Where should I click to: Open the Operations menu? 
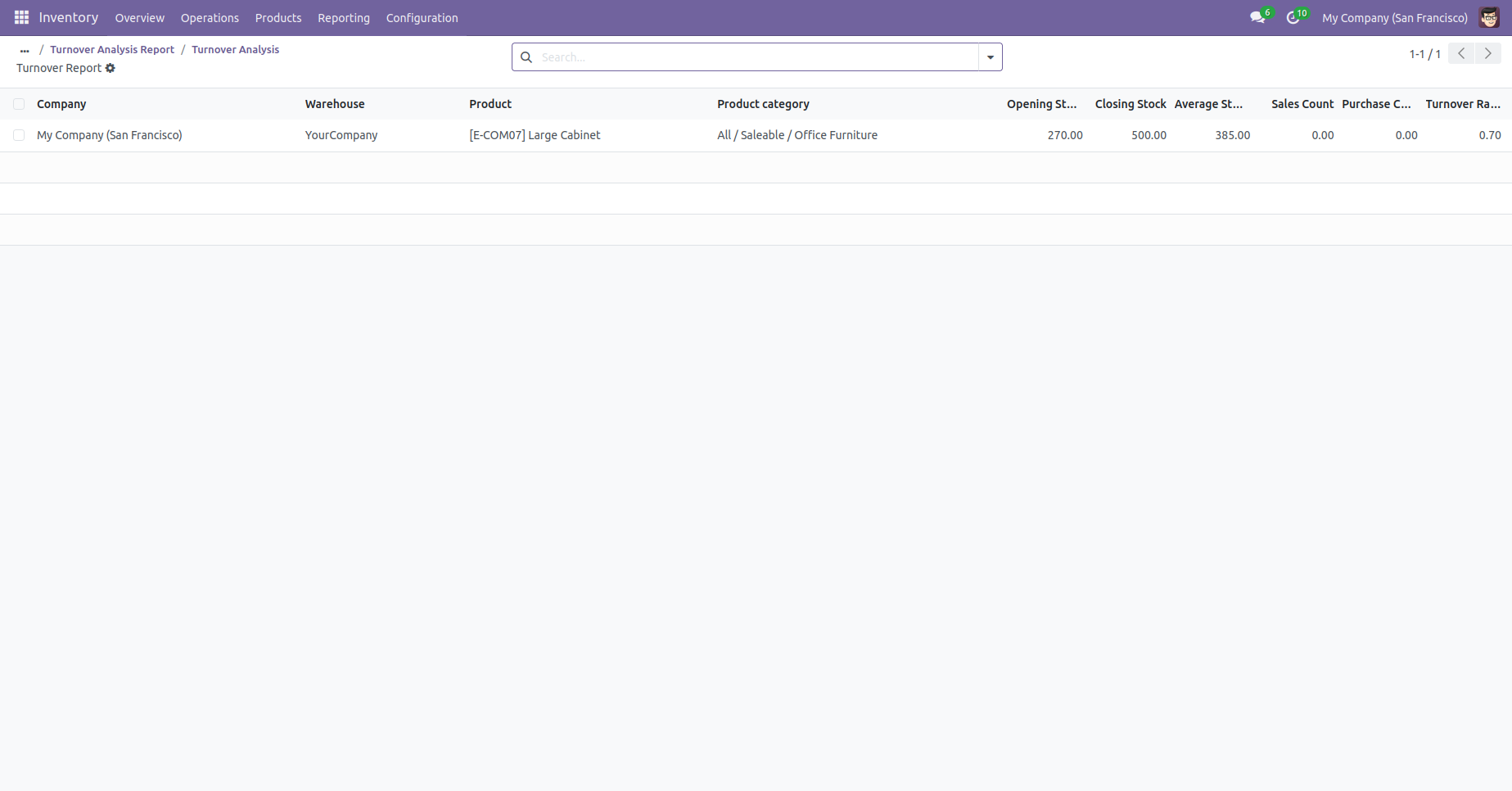(210, 18)
